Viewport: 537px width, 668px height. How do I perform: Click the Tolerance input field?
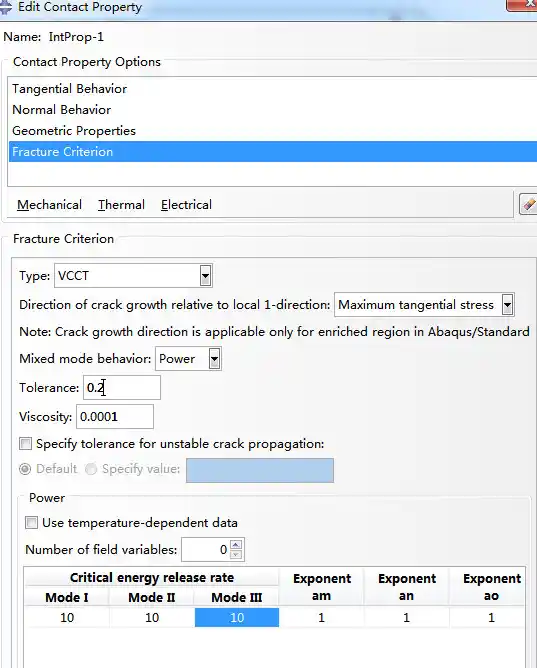click(122, 388)
